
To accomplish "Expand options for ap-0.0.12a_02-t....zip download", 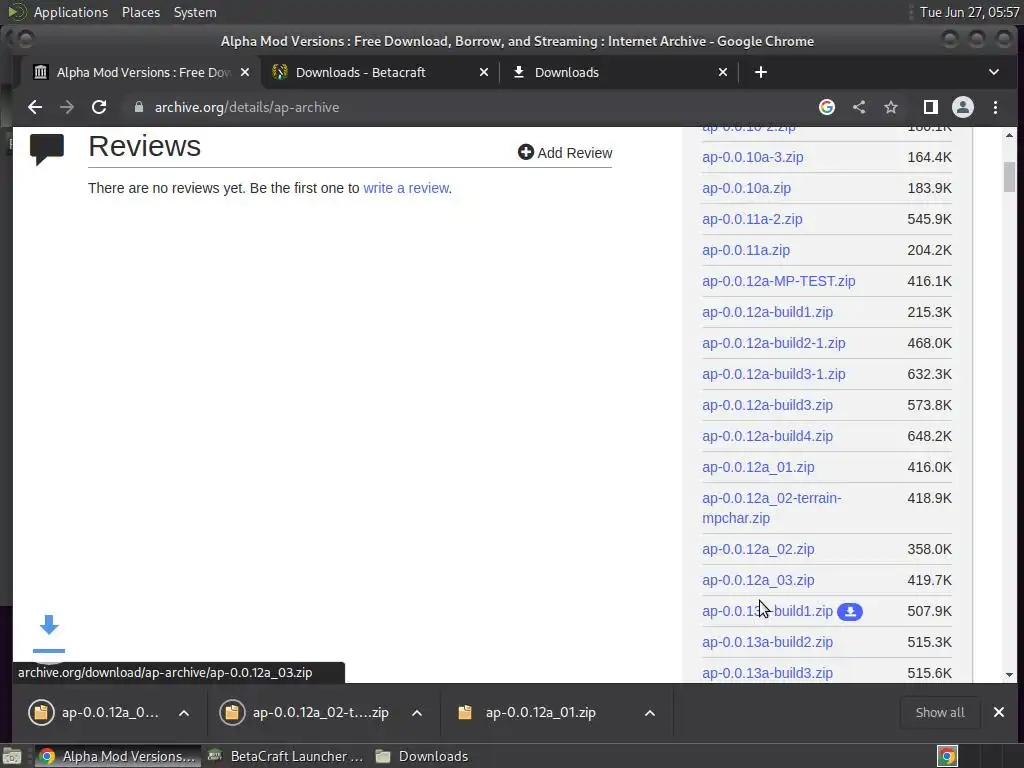I will pyautogui.click(x=417, y=713).
